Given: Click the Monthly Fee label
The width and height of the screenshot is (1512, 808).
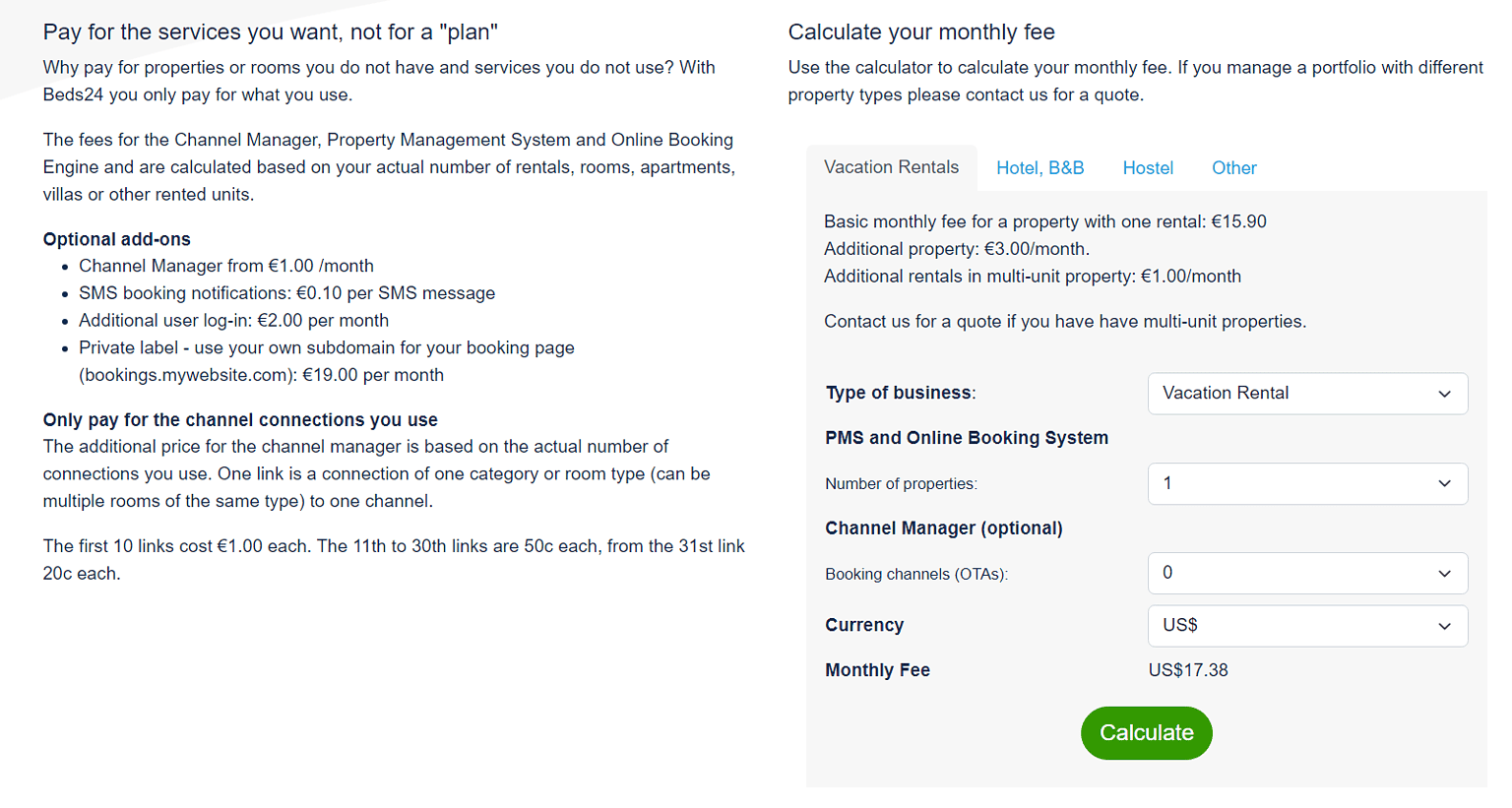Looking at the screenshot, I should pyautogui.click(x=876, y=669).
